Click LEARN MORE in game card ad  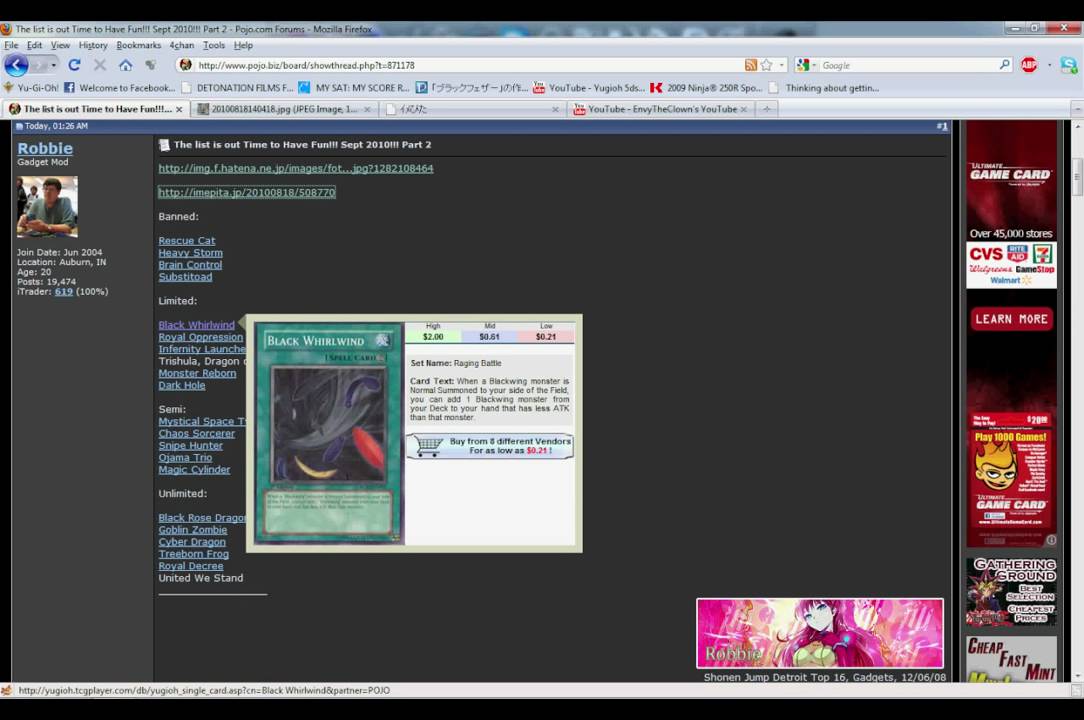tap(1011, 319)
